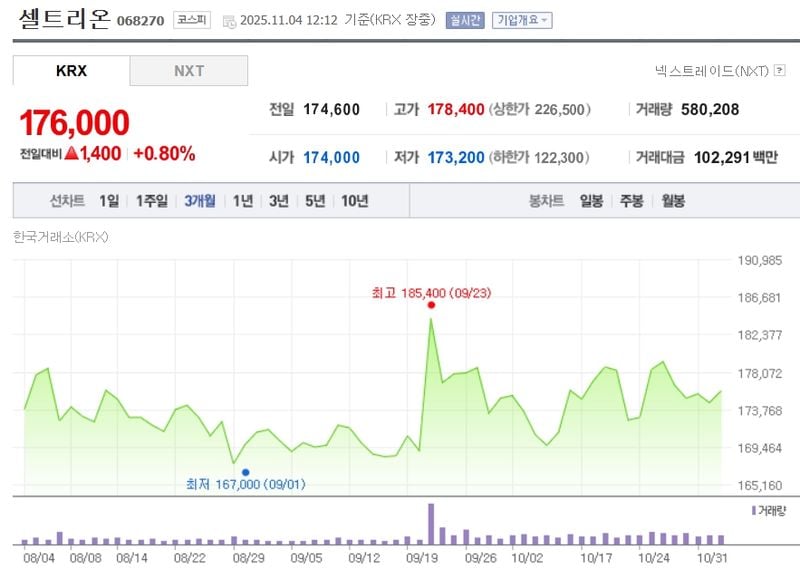Image resolution: width=800 pixels, height=579 pixels.
Task: Select the 1주일 chart period
Action: 152,201
